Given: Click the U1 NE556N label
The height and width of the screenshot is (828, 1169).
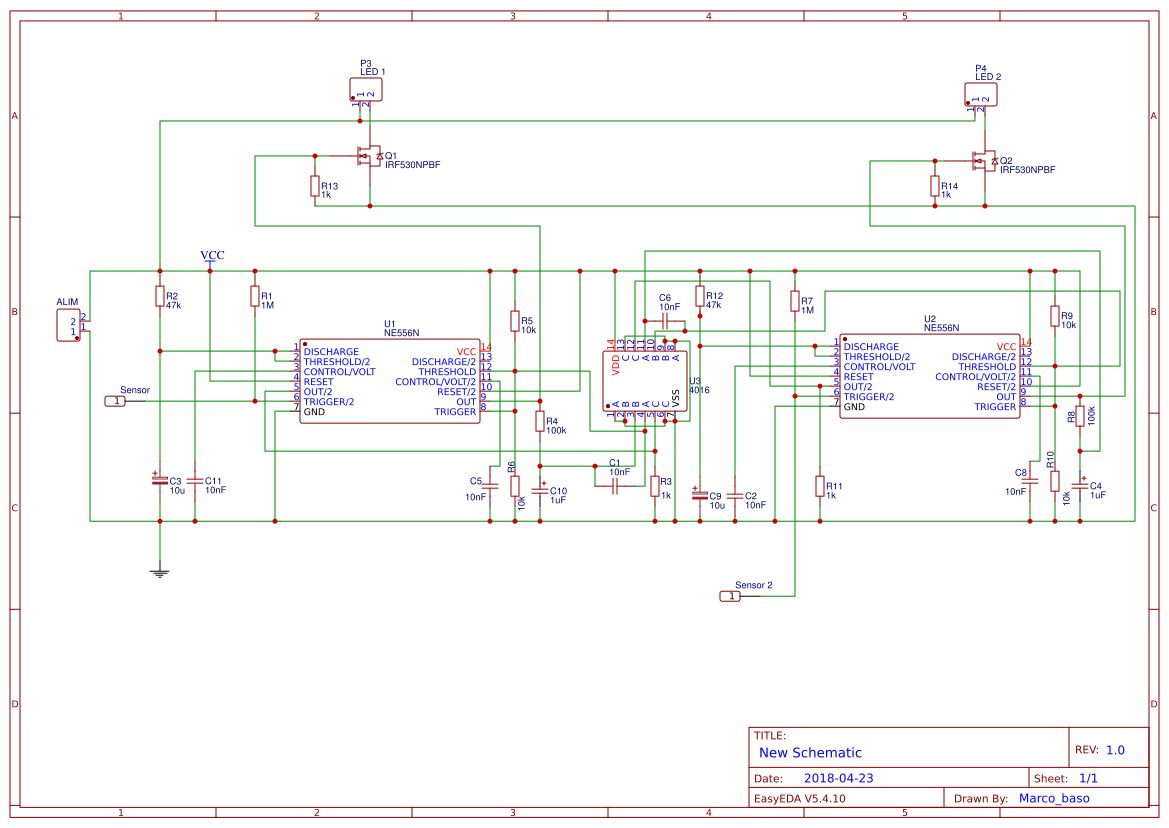Looking at the screenshot, I should [x=401, y=329].
